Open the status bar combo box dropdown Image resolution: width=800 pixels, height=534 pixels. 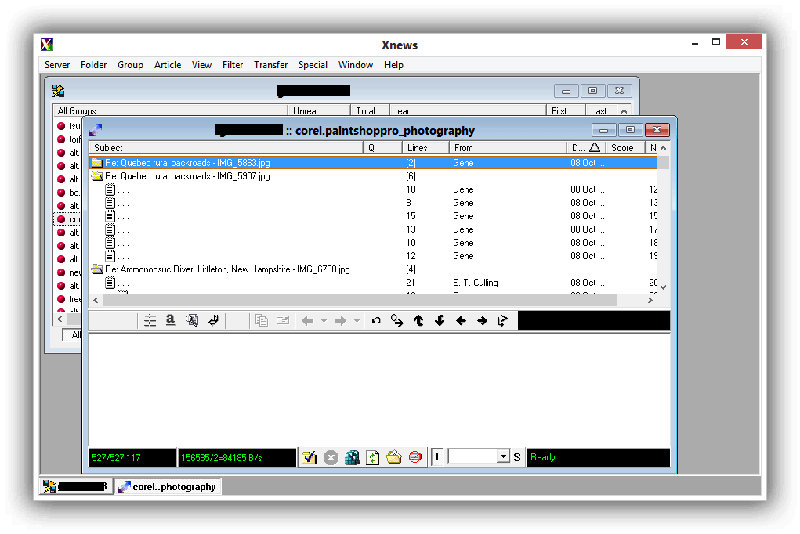[x=502, y=457]
